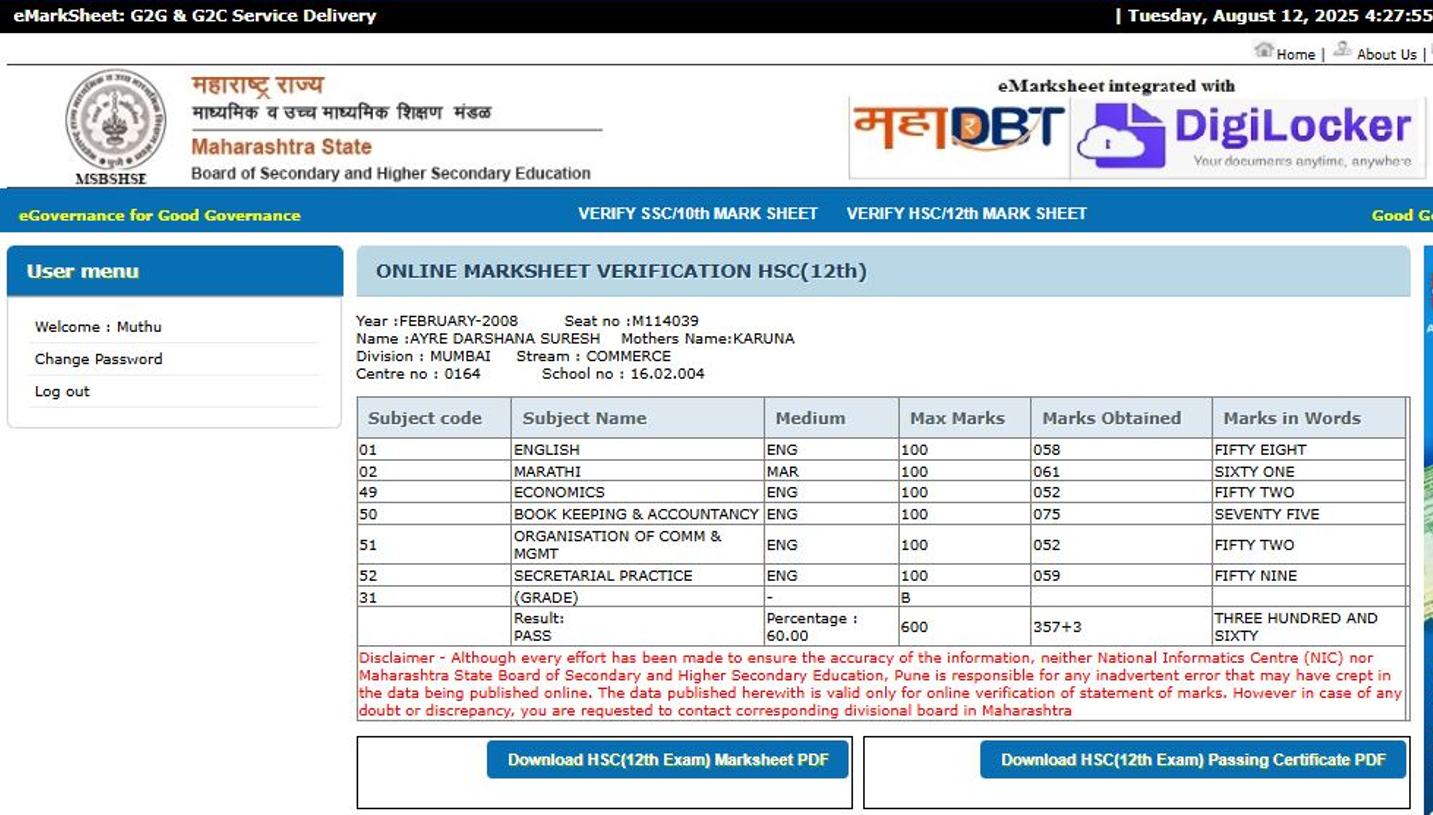
Task: Download HSC(12th Exam) Marksheet PDF
Action: [667, 760]
